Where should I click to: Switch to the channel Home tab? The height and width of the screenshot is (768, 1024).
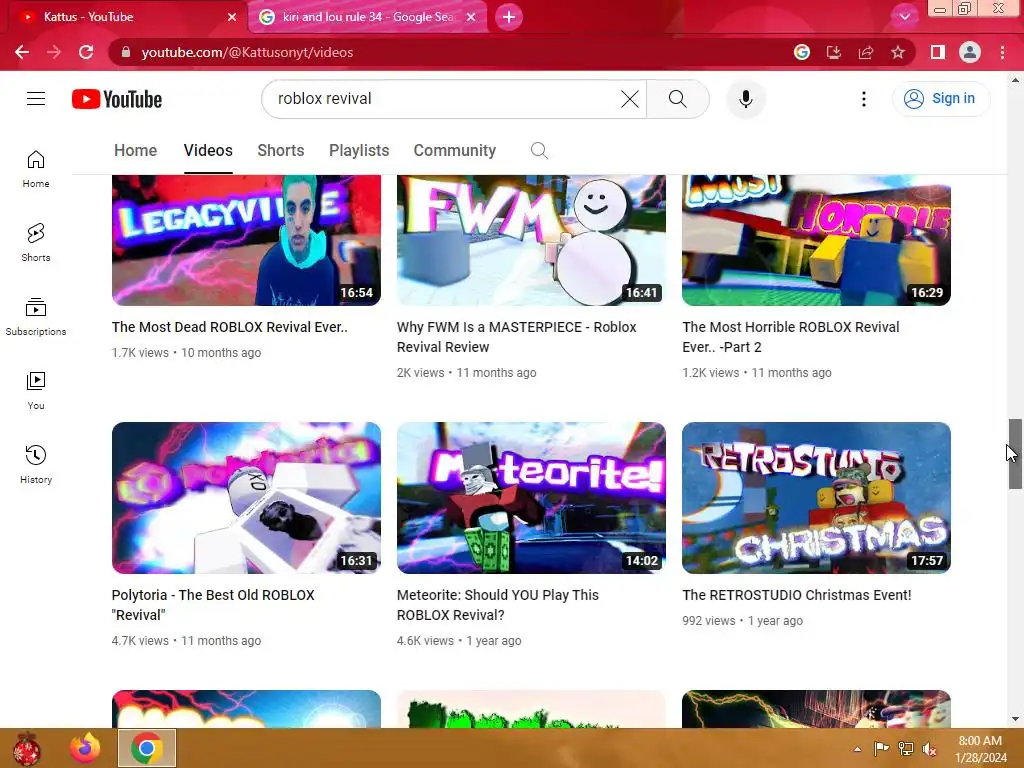pyautogui.click(x=136, y=150)
